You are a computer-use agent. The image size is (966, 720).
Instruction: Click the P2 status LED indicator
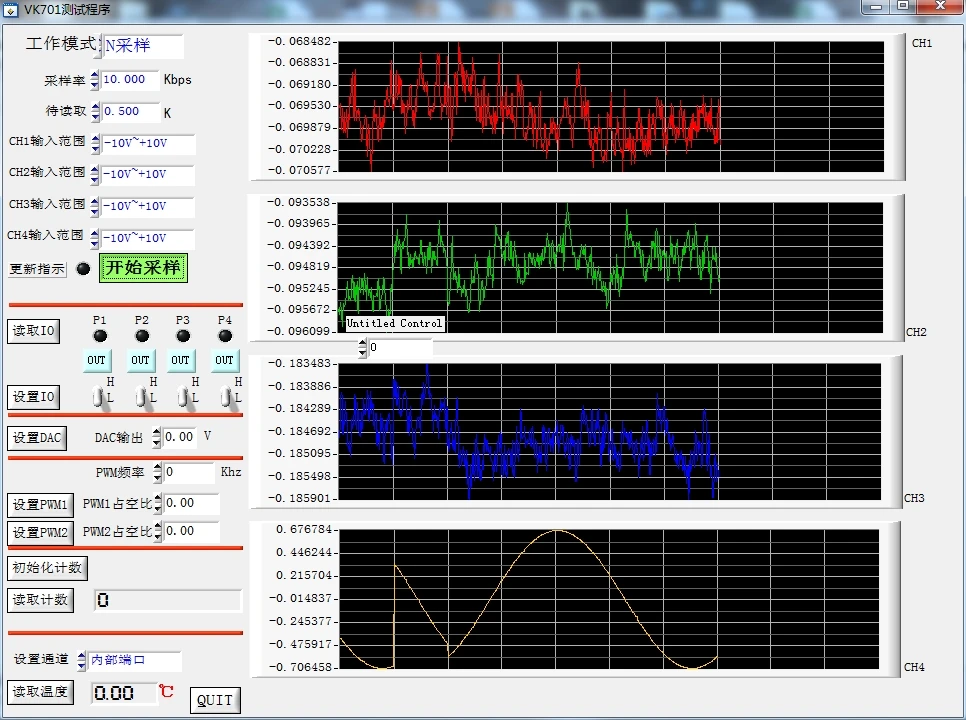[141, 336]
